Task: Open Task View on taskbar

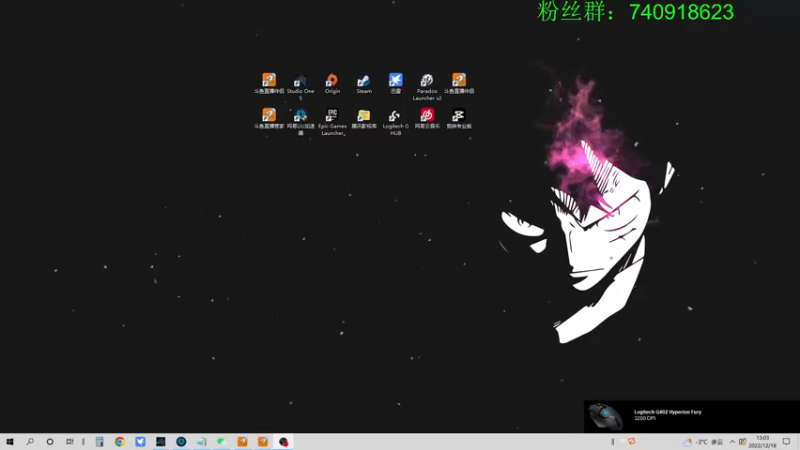Action: click(x=69, y=442)
